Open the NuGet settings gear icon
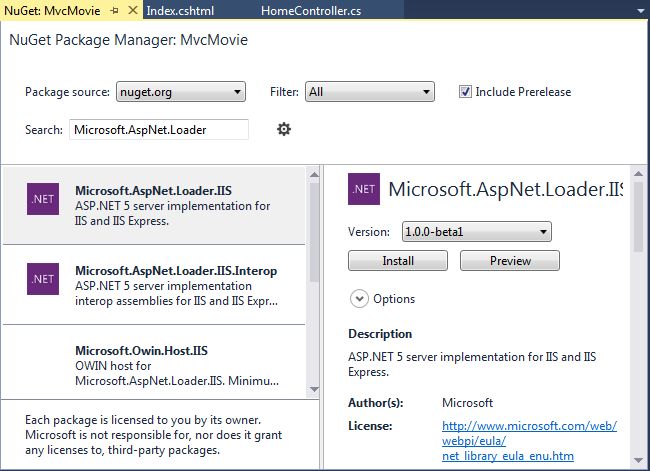The width and height of the screenshot is (650, 471). (x=284, y=129)
